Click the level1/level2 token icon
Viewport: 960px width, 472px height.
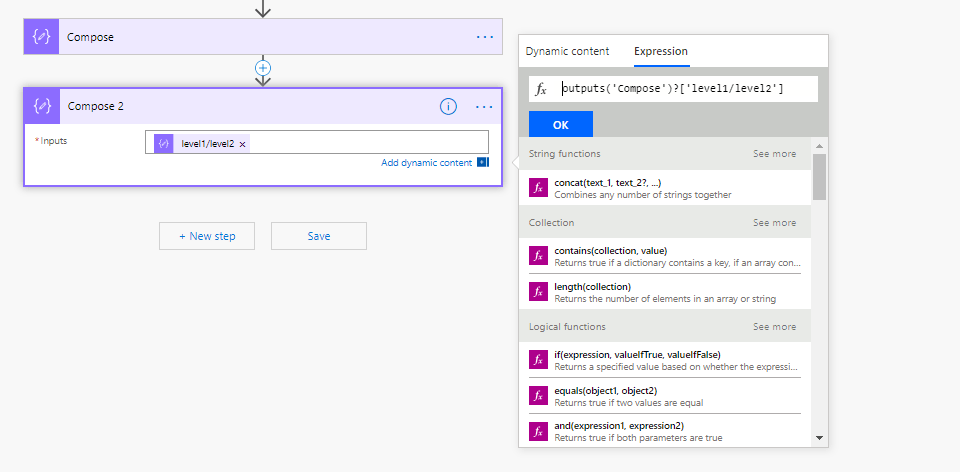[x=163, y=144]
